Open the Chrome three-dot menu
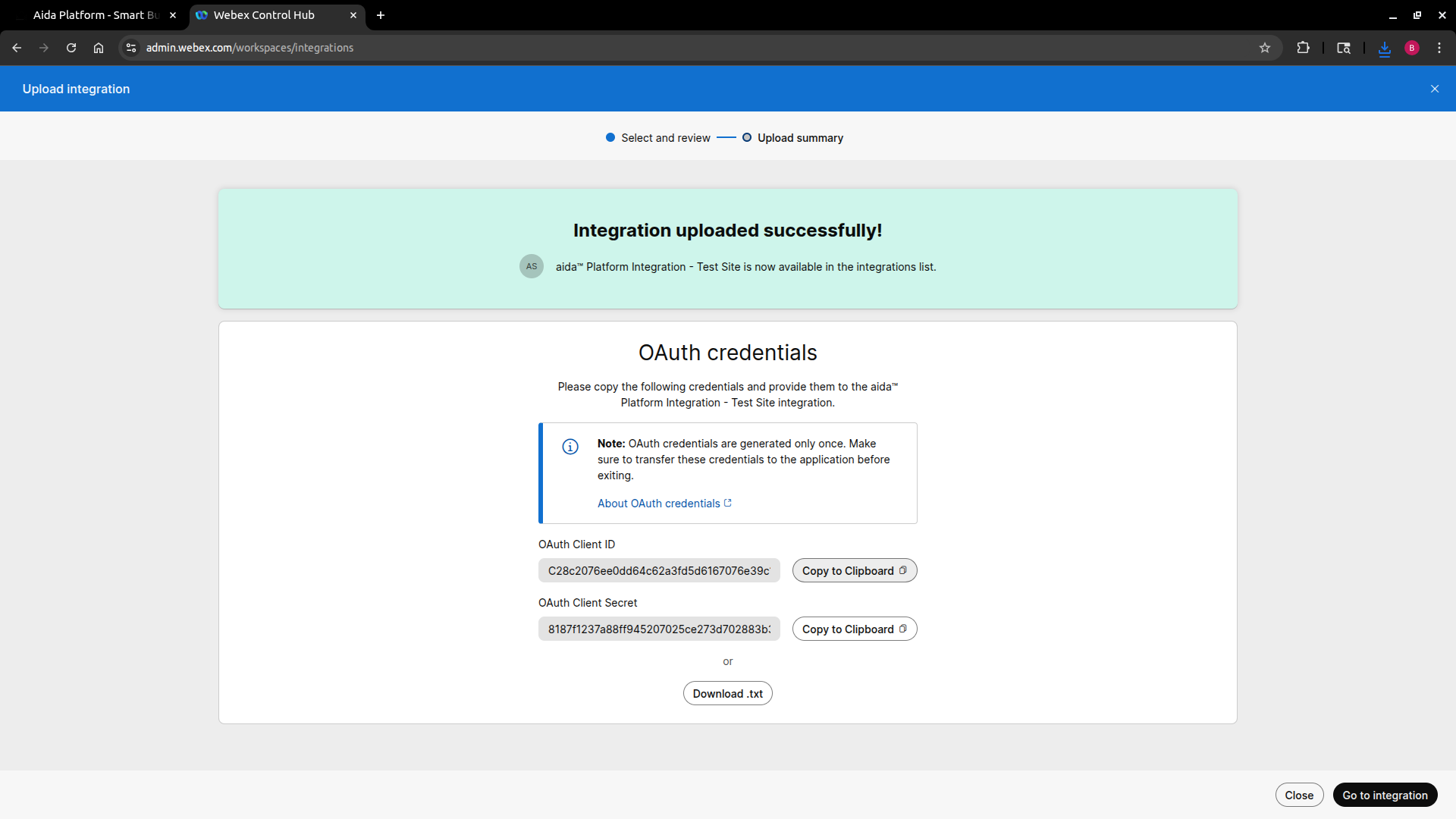Image resolution: width=1456 pixels, height=819 pixels. 1439,47
